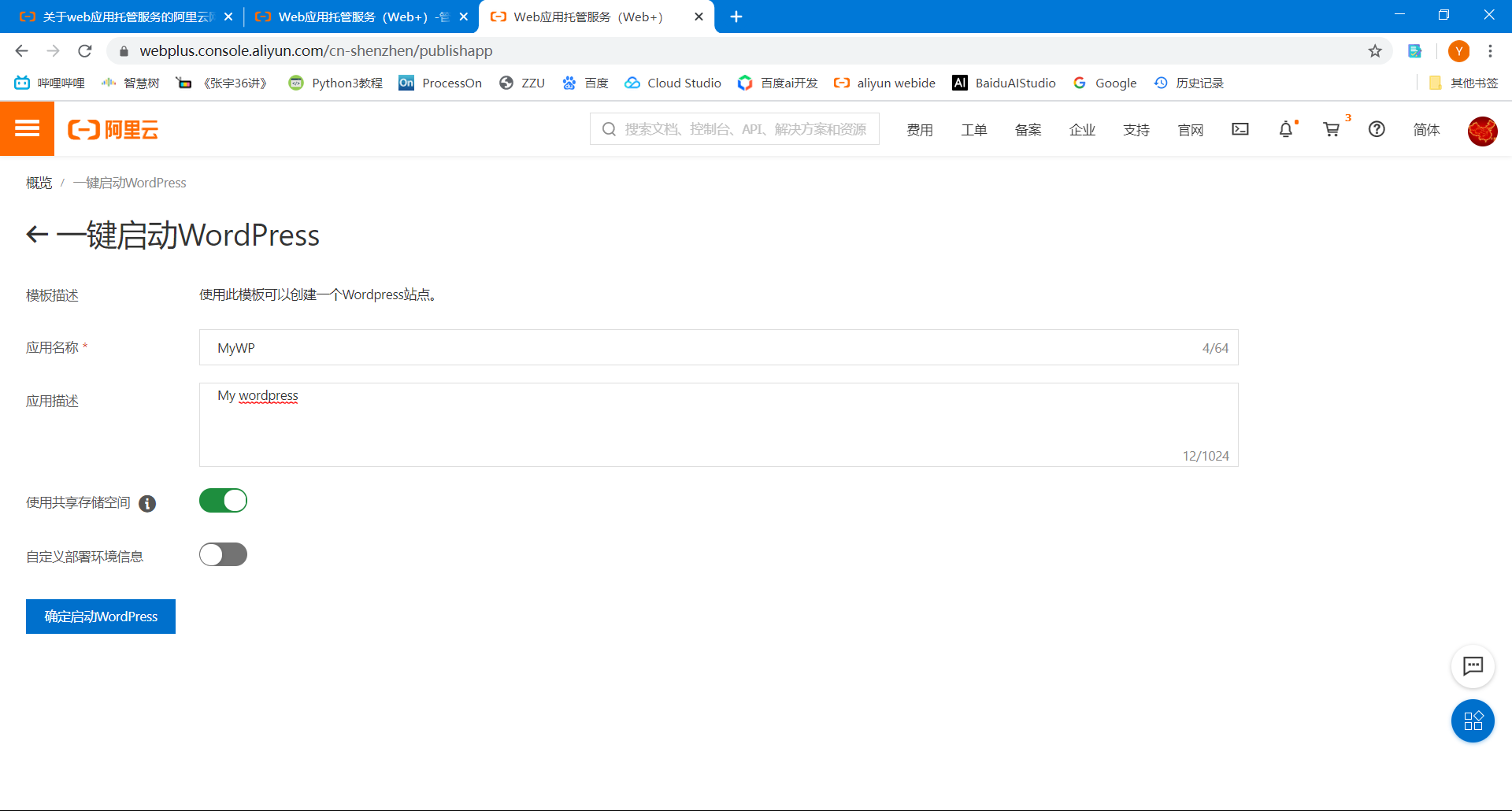Open the Python3教程 bookmark
This screenshot has height=811, width=1512.
[336, 83]
